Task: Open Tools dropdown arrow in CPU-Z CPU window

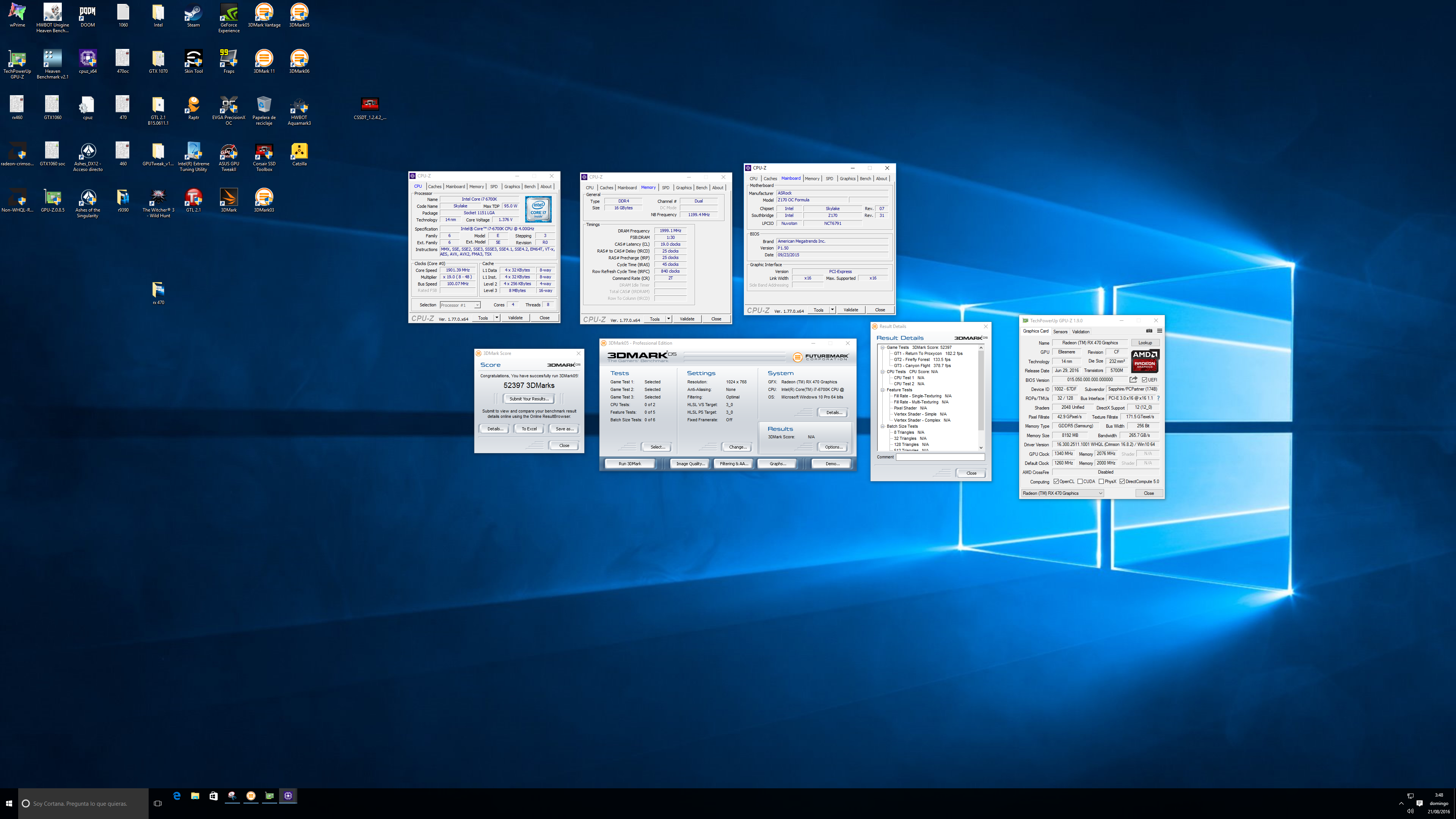Action: click(497, 318)
